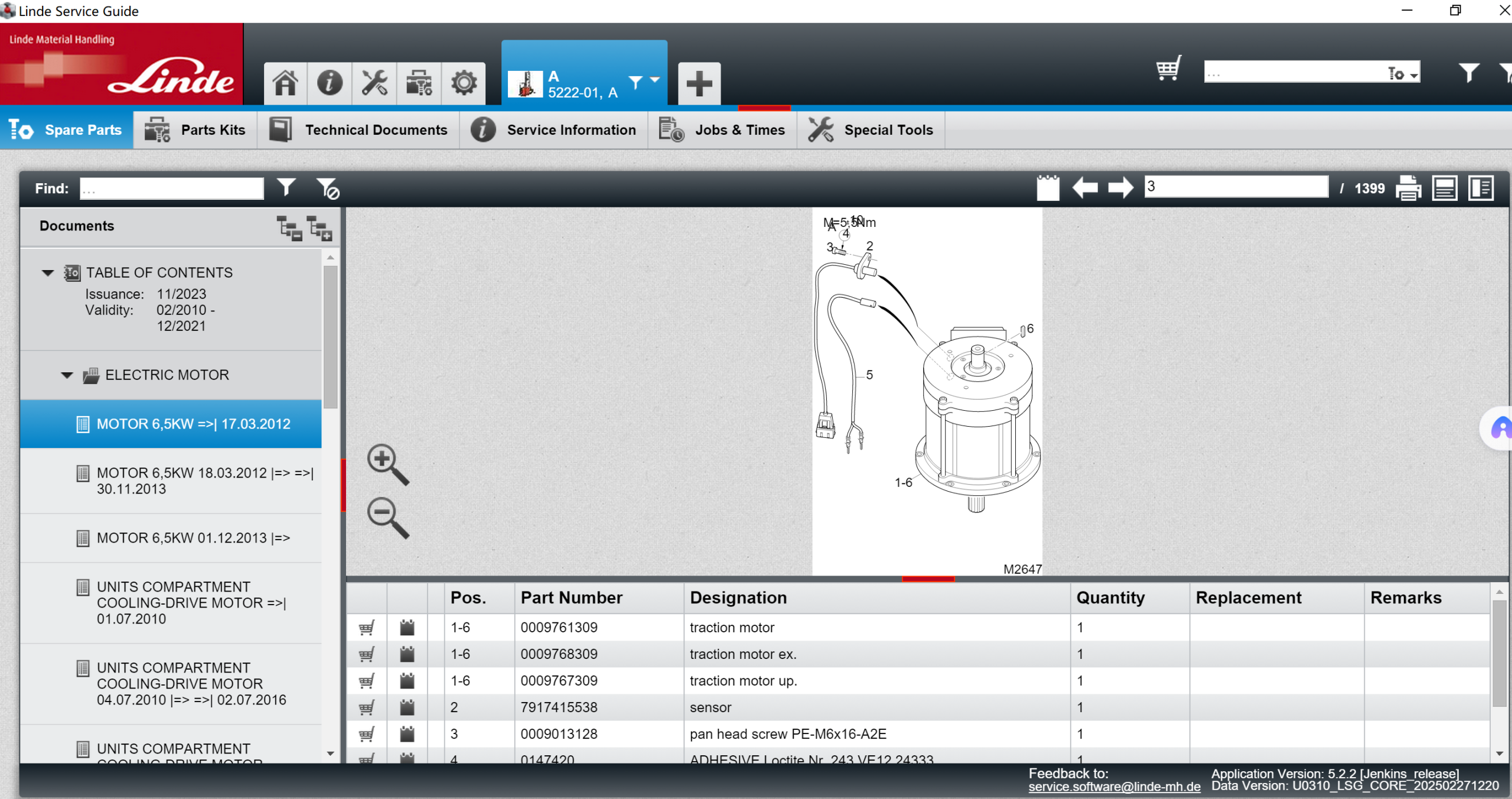The width and height of the screenshot is (1512, 799).
Task: Open the service.software@linde-mh.de feedback link
Action: pos(1114,787)
